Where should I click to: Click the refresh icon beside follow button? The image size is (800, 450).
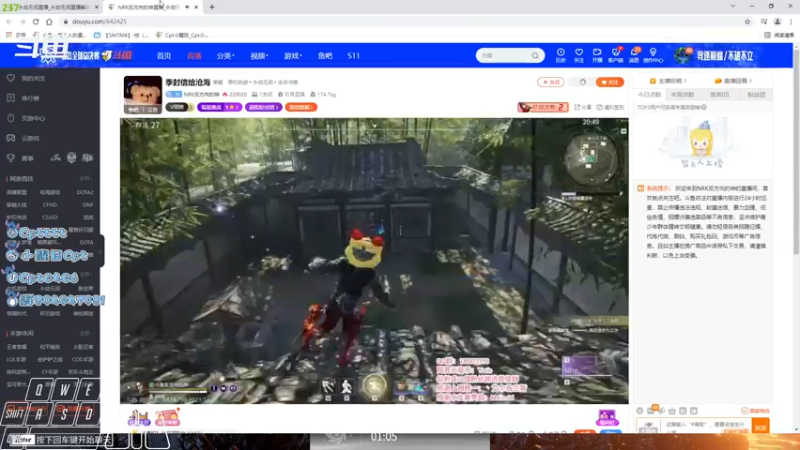tap(583, 82)
